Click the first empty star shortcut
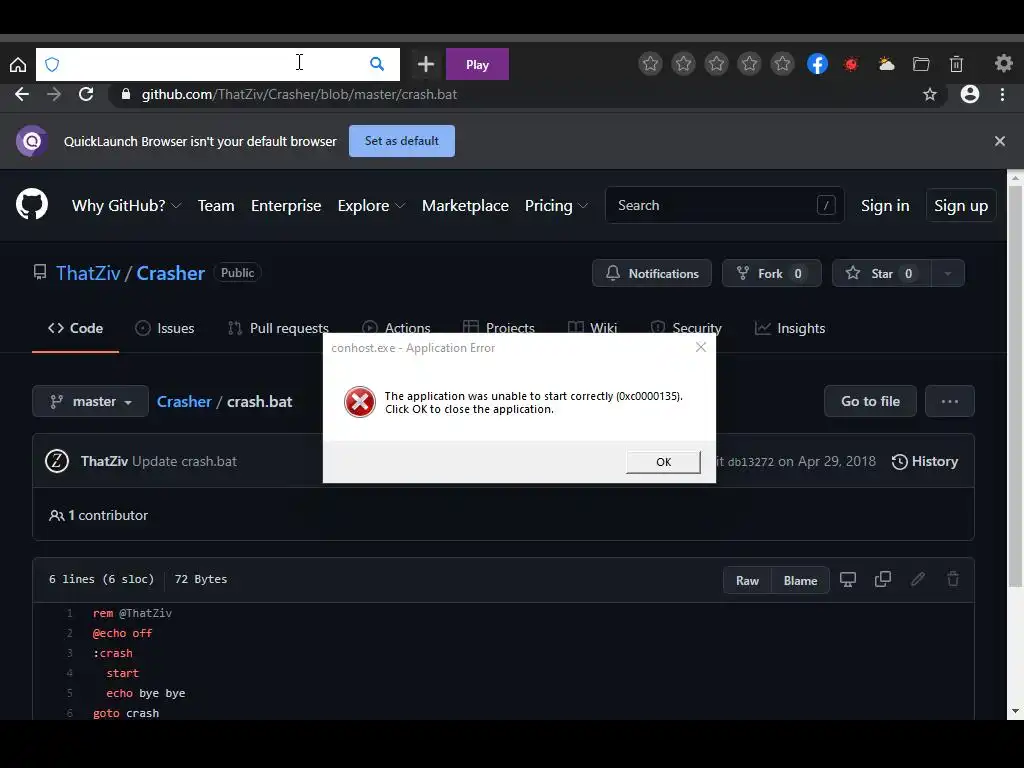Viewport: 1024px width, 768px height. click(x=650, y=63)
